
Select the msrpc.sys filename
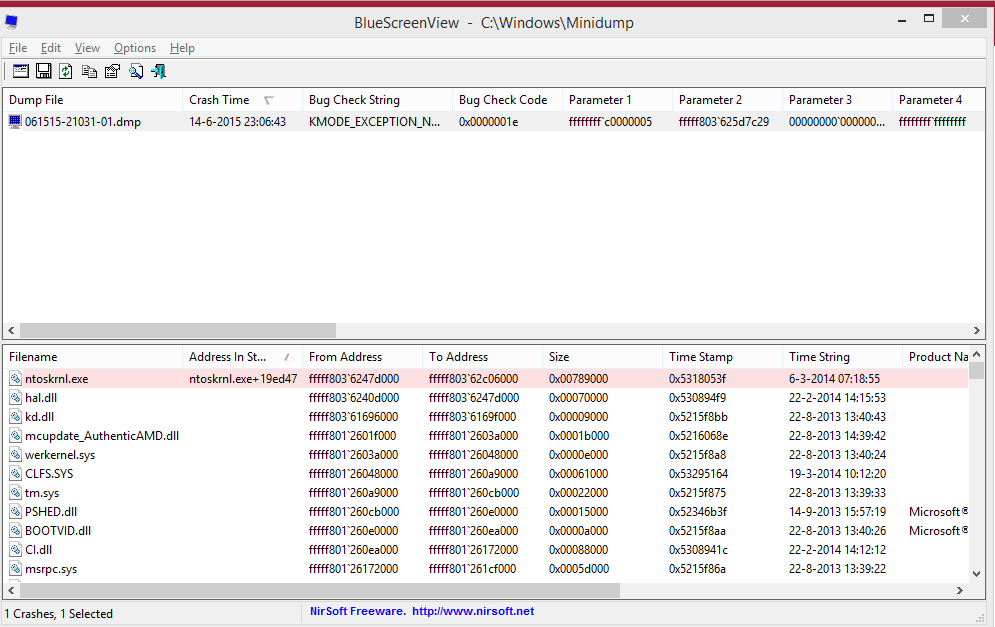pyautogui.click(x=51, y=569)
